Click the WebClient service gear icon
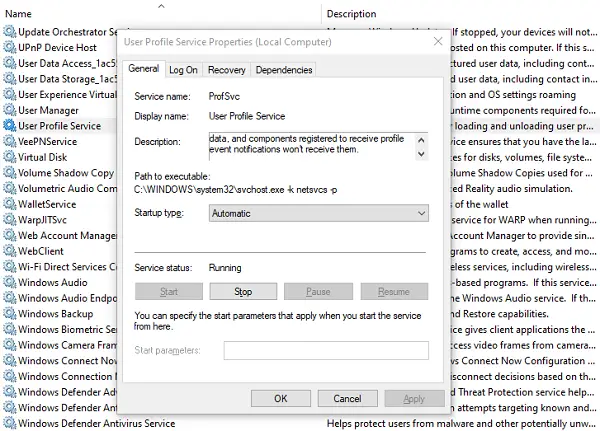Image resolution: width=600 pixels, height=431 pixels. coord(10,251)
